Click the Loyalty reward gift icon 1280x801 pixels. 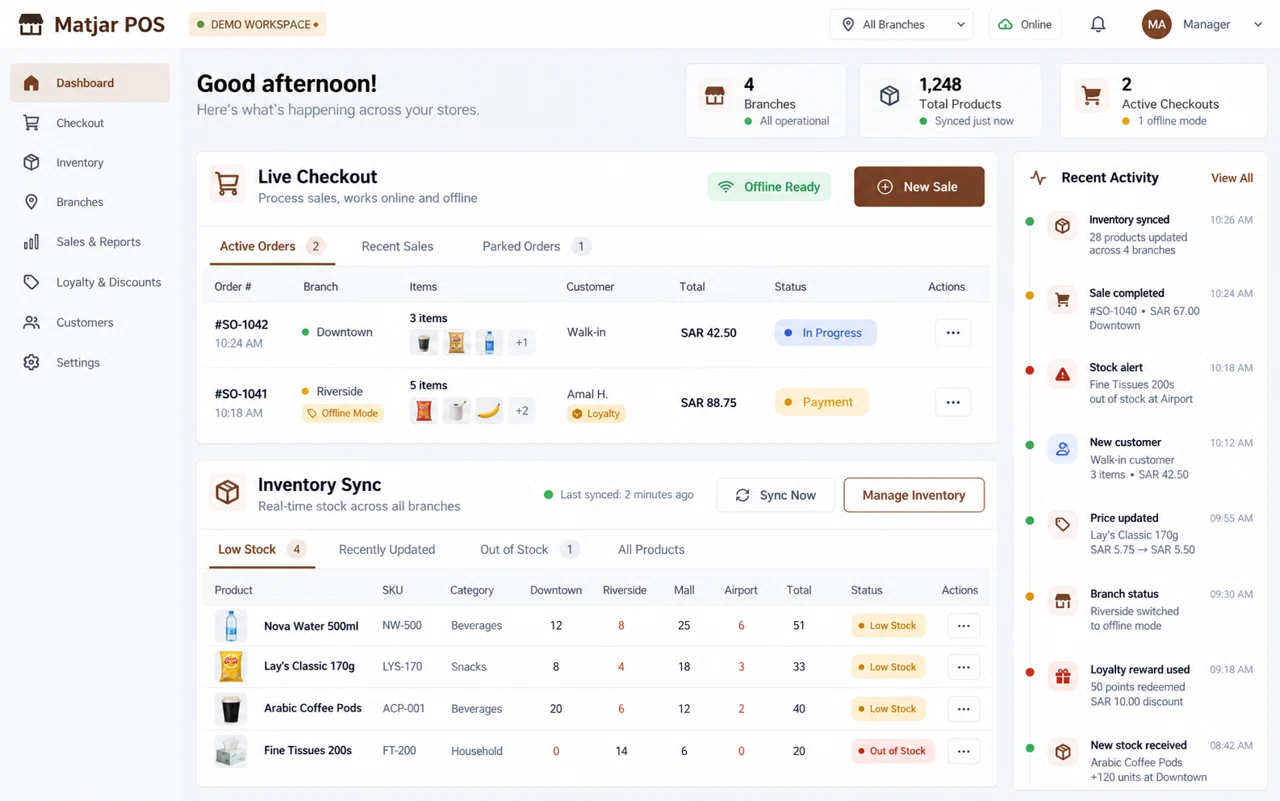pos(1062,677)
